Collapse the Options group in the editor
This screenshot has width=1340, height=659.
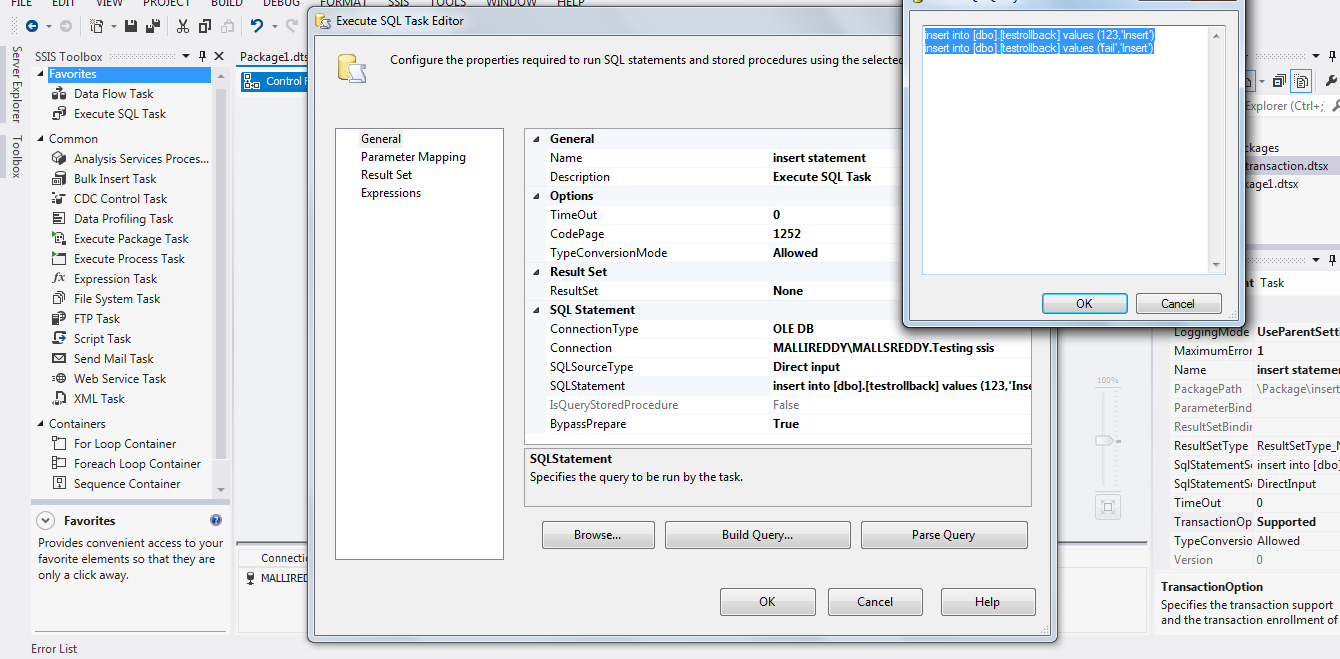pyautogui.click(x=536, y=195)
